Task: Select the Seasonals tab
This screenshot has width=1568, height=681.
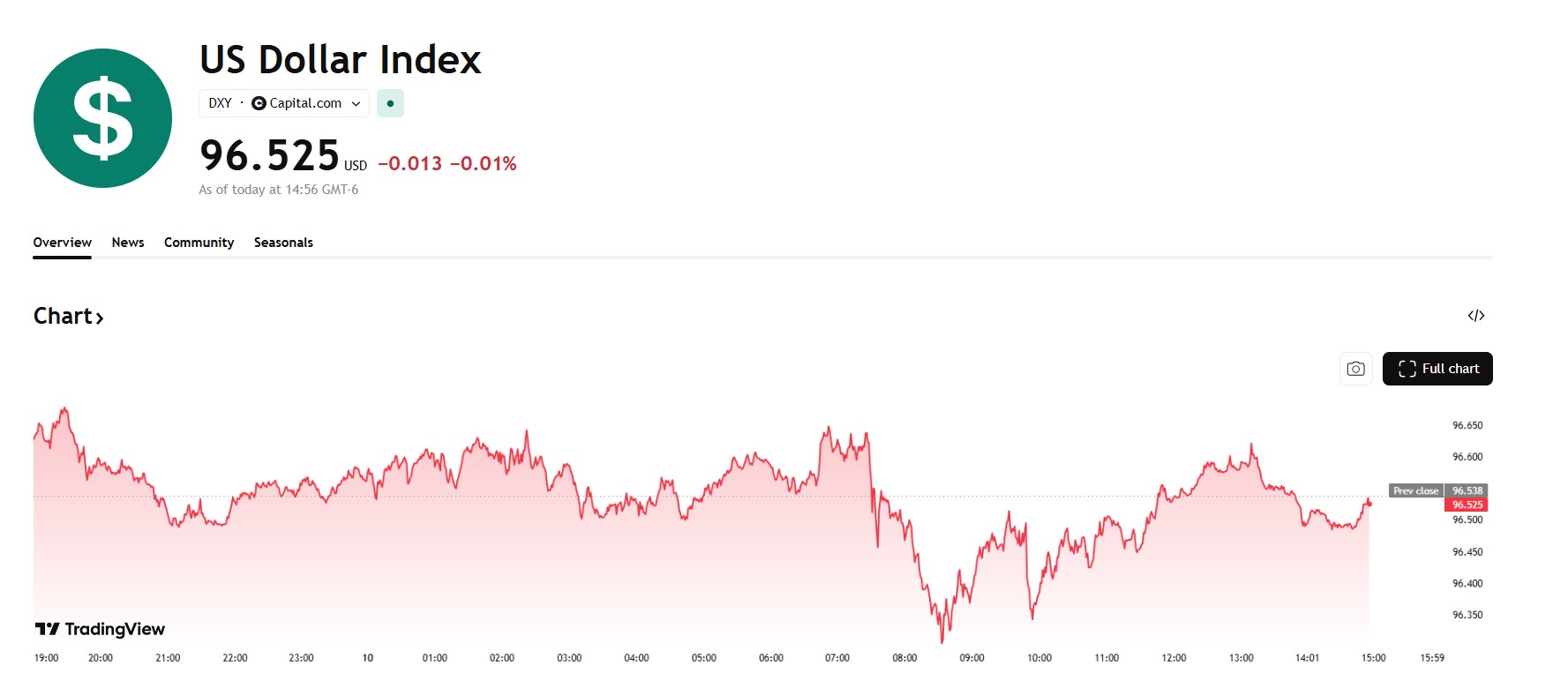Action: (x=283, y=243)
